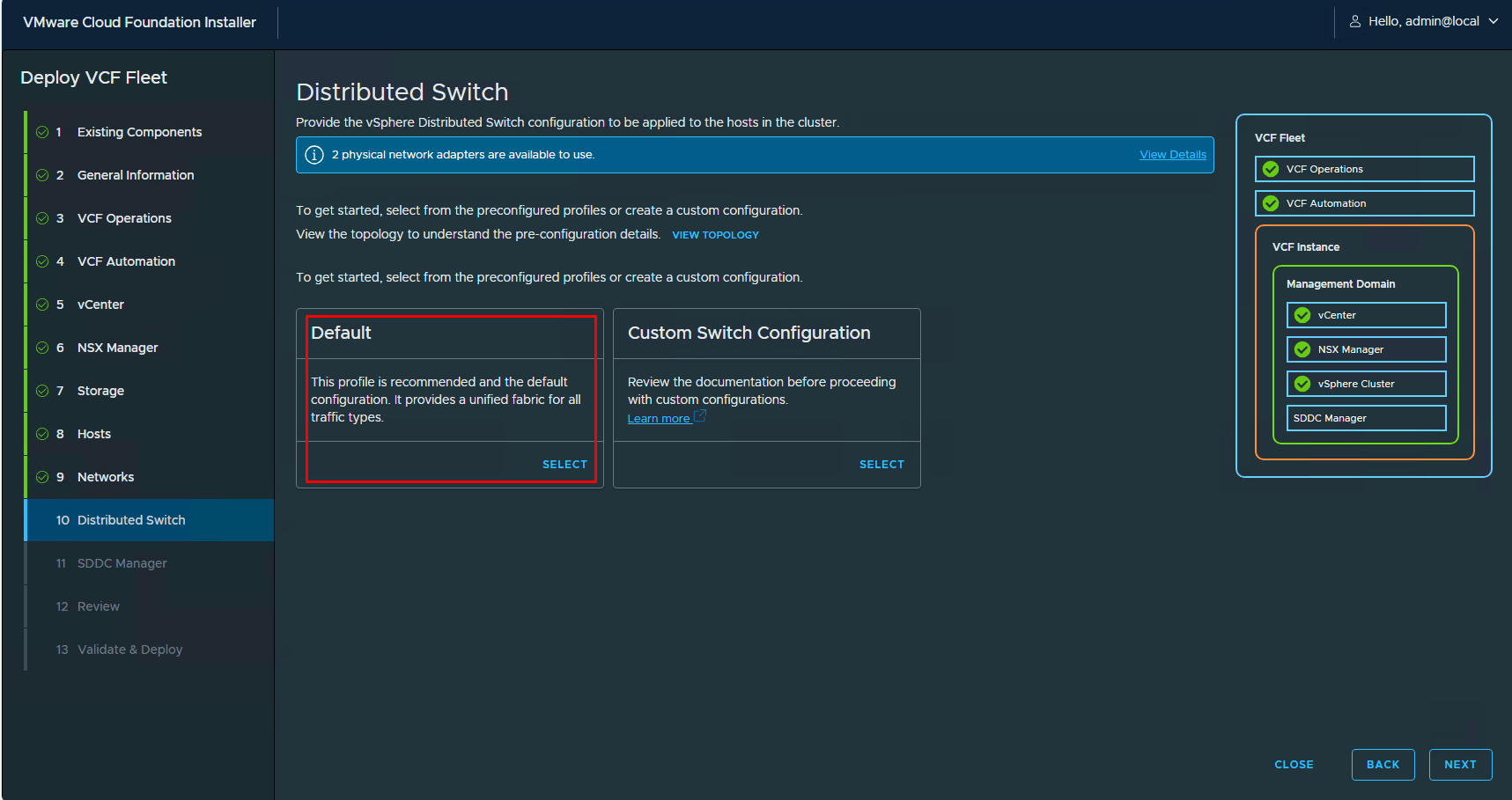Click the Distributed Switch page heading
1512x800 pixels.
click(x=402, y=92)
